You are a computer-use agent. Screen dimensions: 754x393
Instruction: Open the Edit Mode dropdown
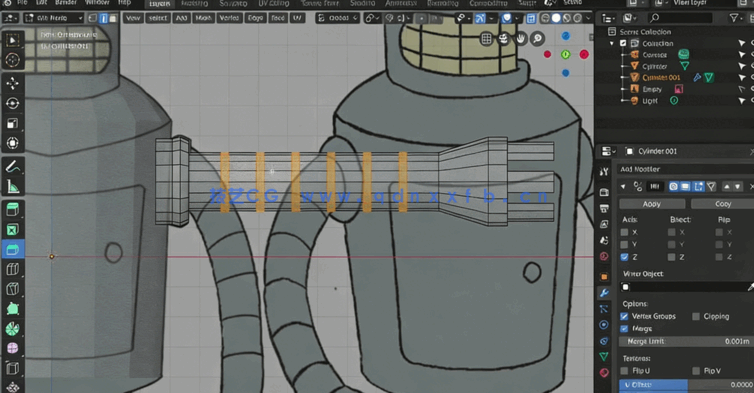(54, 18)
